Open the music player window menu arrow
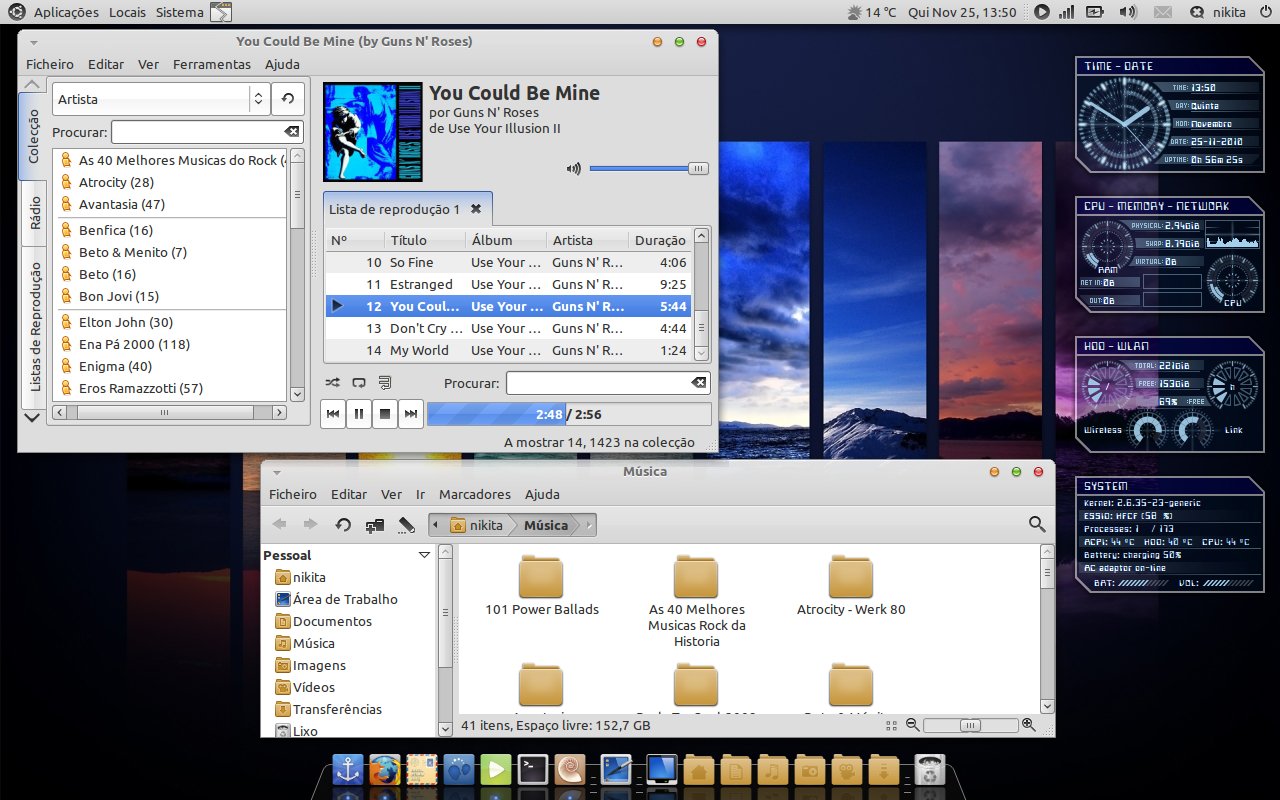 pyautogui.click(x=33, y=42)
